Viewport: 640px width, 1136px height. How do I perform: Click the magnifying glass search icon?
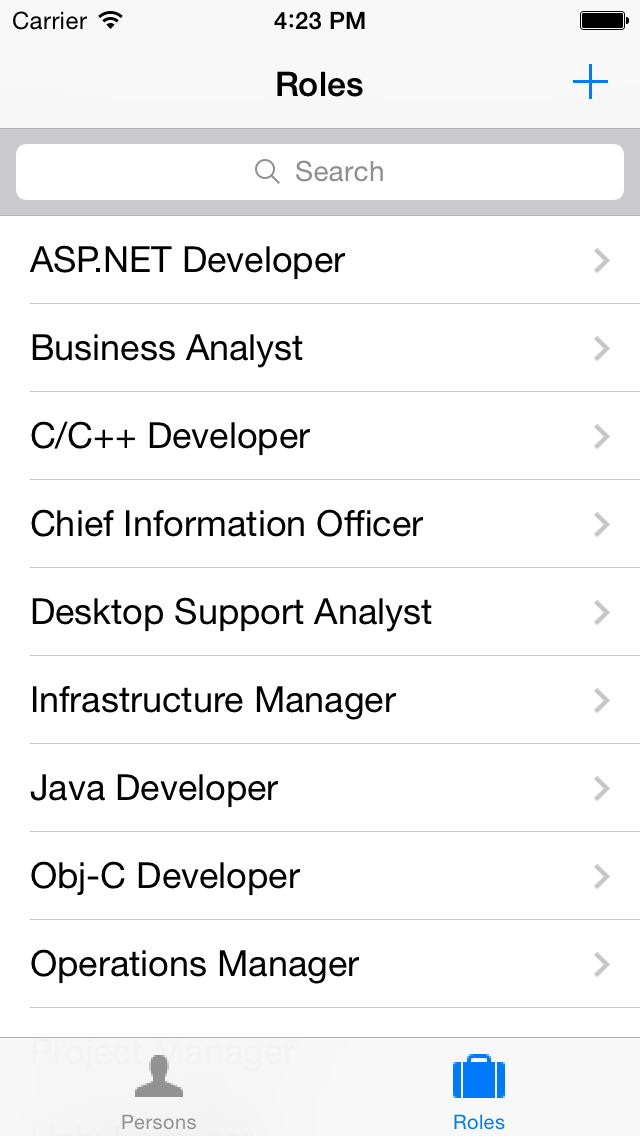coord(267,172)
